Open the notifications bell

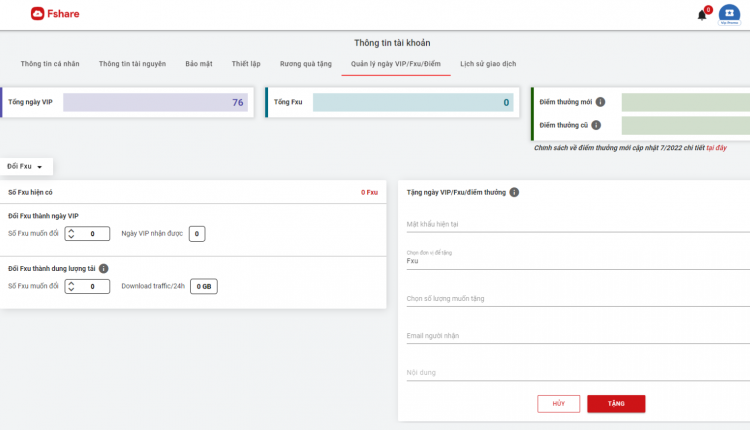[x=702, y=15]
